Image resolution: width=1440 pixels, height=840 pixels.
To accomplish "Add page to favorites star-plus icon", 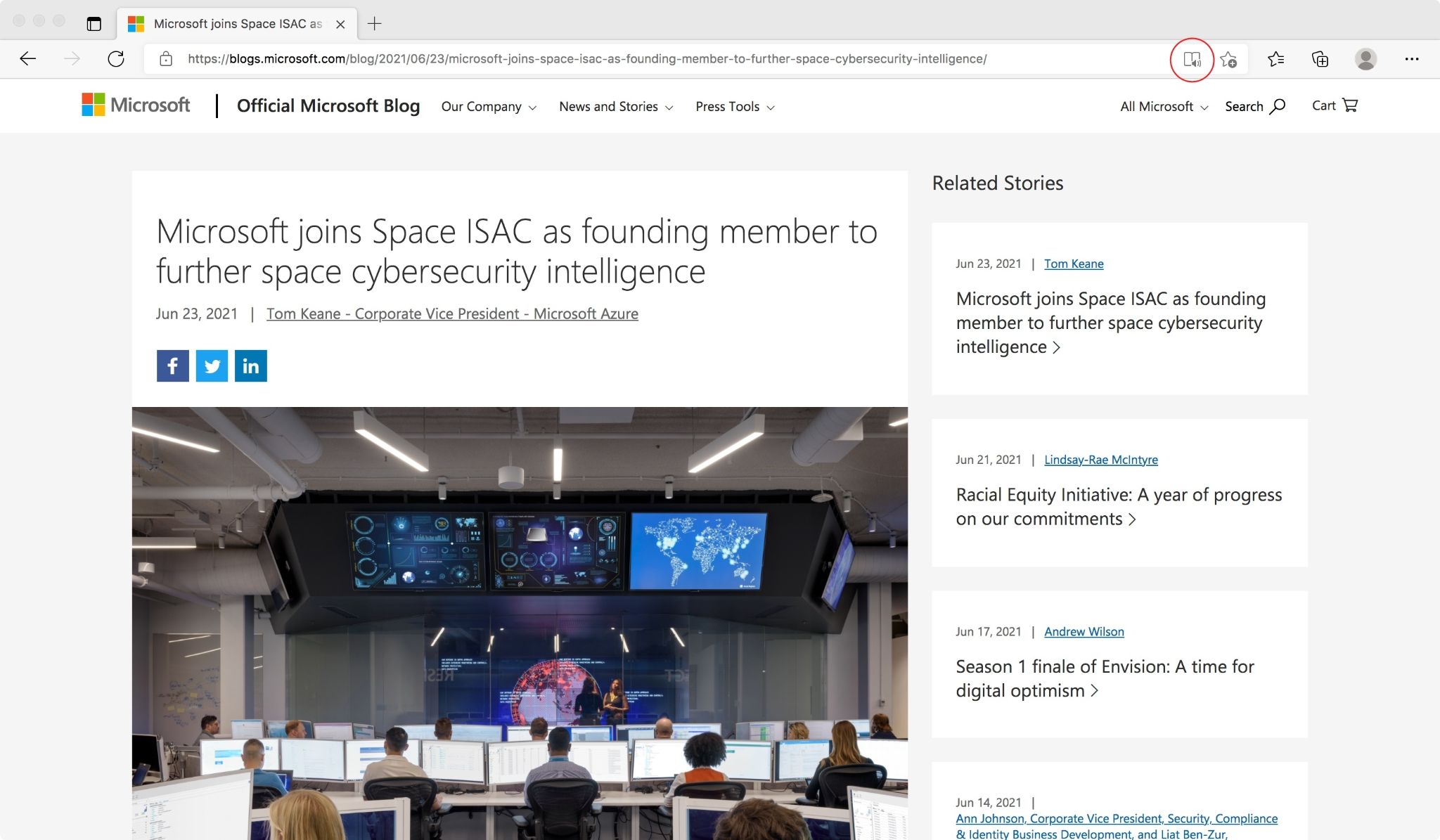I will coord(1228,60).
